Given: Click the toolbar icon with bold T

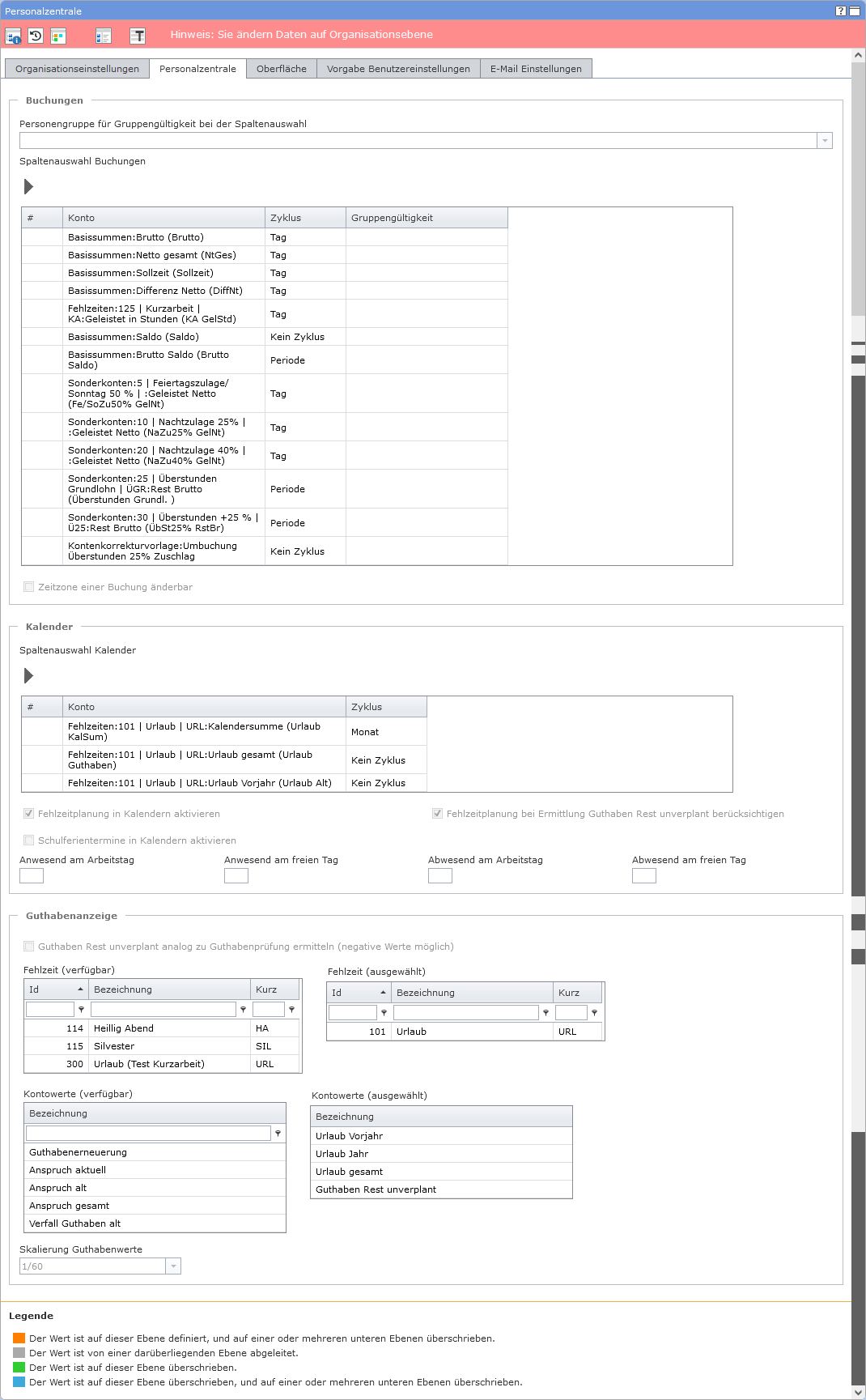Looking at the screenshot, I should click(138, 36).
